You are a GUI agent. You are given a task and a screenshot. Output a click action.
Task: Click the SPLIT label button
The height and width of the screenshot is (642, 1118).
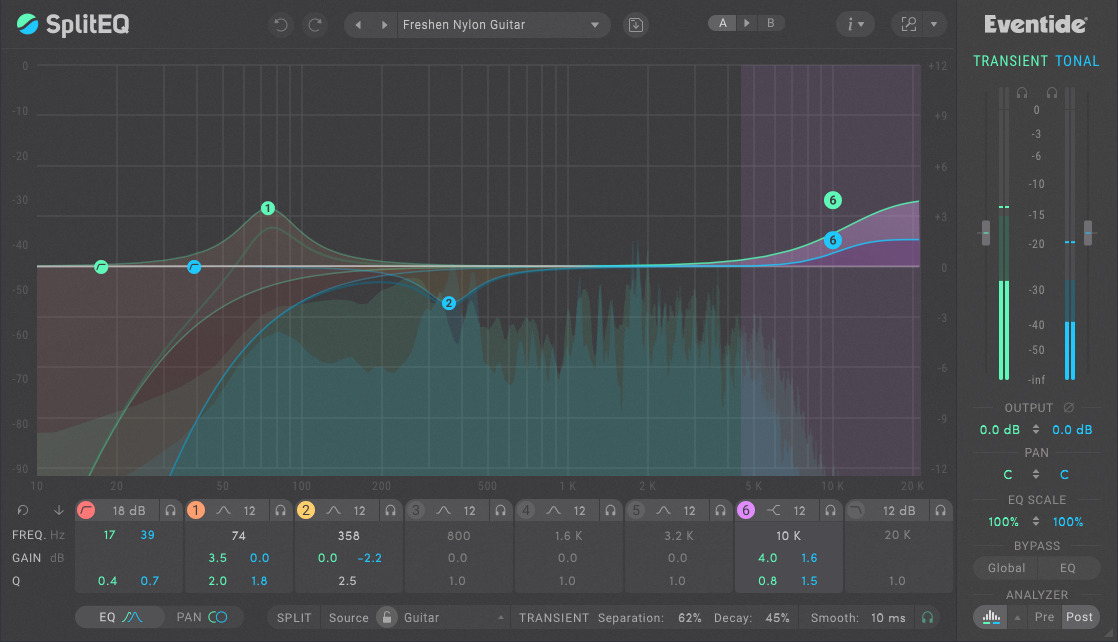(x=294, y=617)
